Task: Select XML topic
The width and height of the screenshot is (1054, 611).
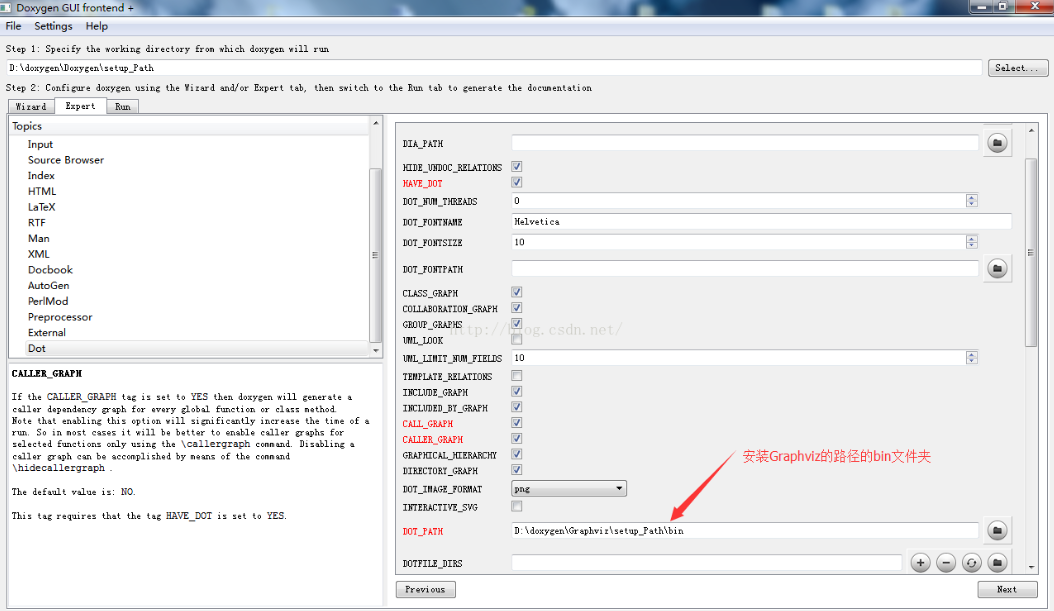Action: 38,254
